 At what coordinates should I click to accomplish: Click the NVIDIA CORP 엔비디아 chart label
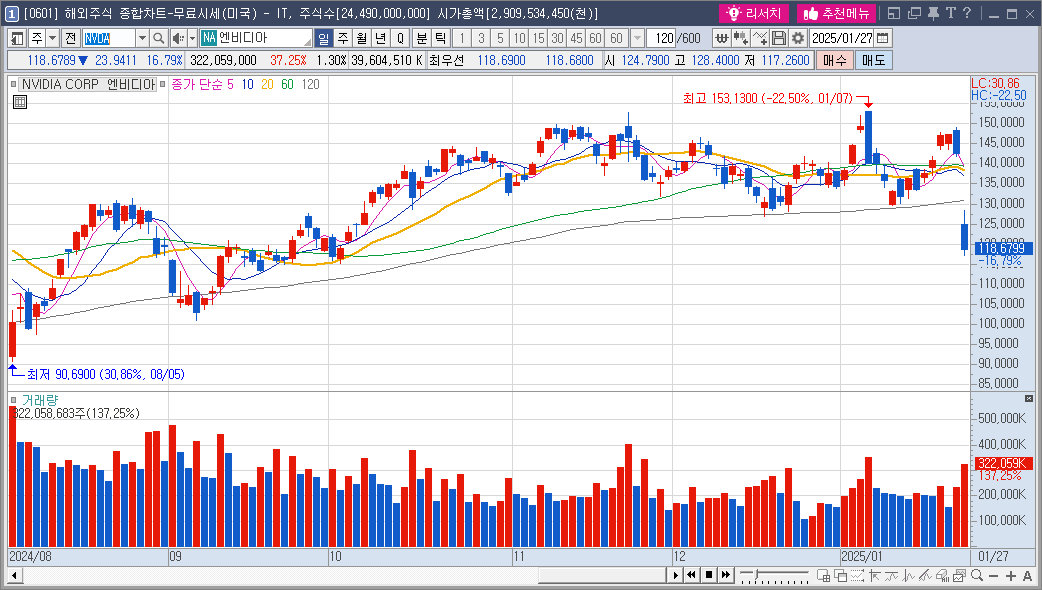click(x=88, y=84)
